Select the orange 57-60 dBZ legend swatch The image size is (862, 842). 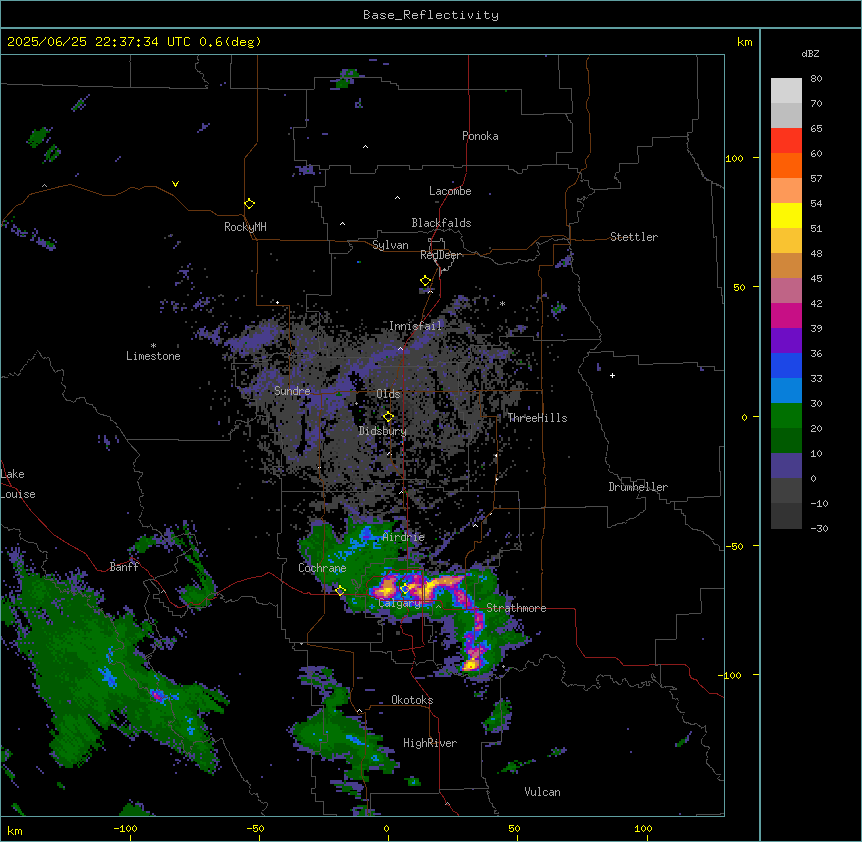(786, 165)
